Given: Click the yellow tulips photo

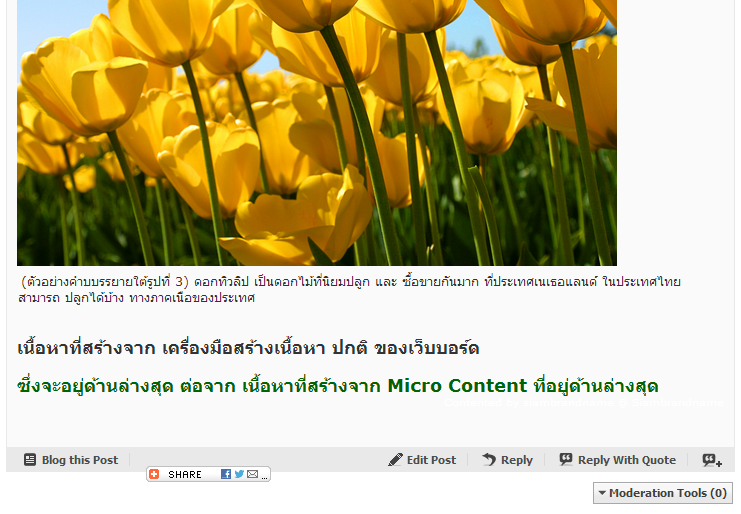Looking at the screenshot, I should pyautogui.click(x=316, y=130).
